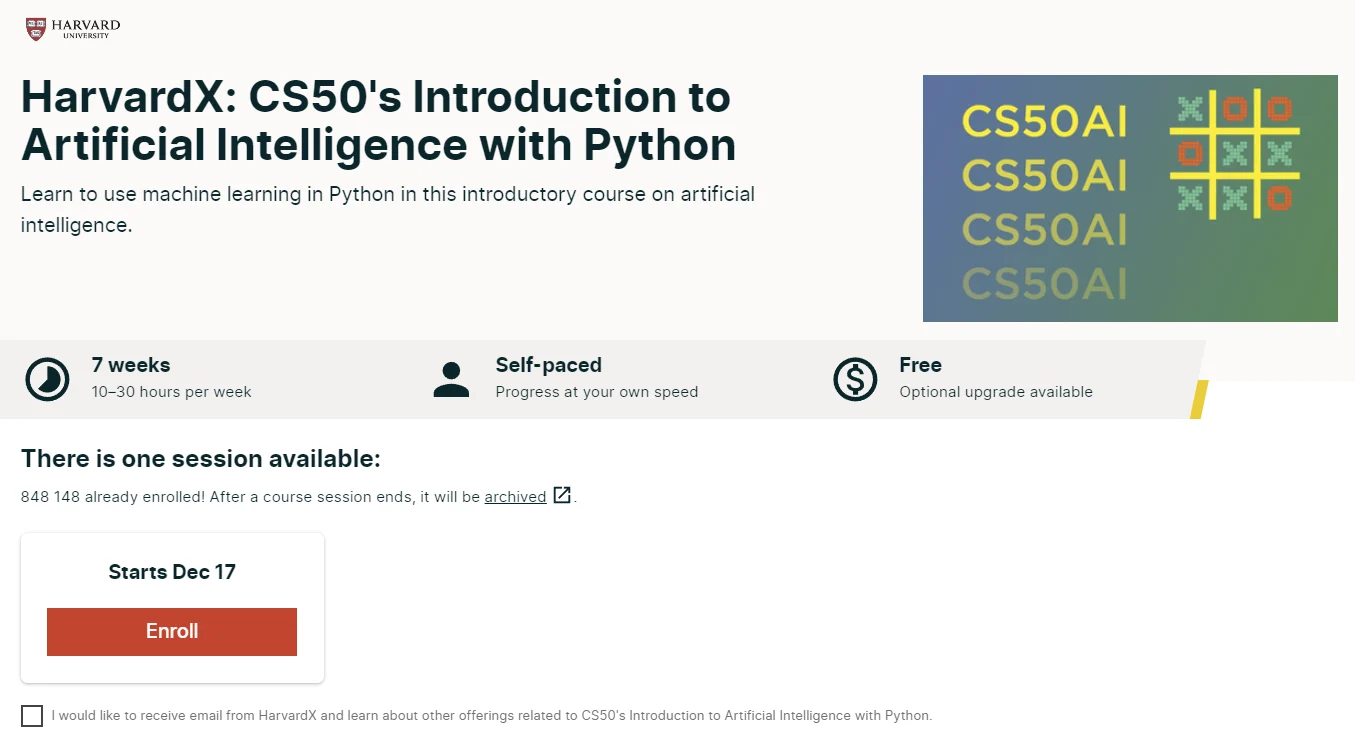The width and height of the screenshot is (1355, 741).
Task: Enable the HarvardX email opt-in checkbox
Action: click(32, 716)
